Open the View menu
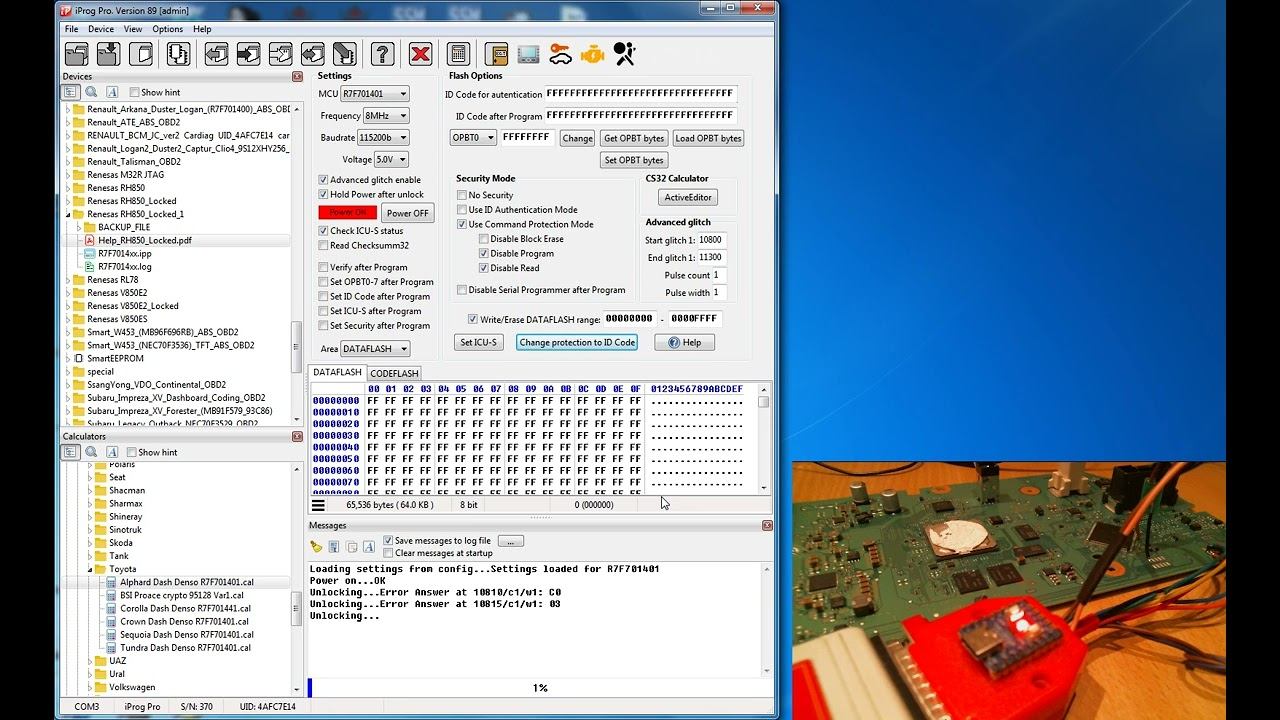Viewport: 1280px width, 720px height. tap(133, 29)
